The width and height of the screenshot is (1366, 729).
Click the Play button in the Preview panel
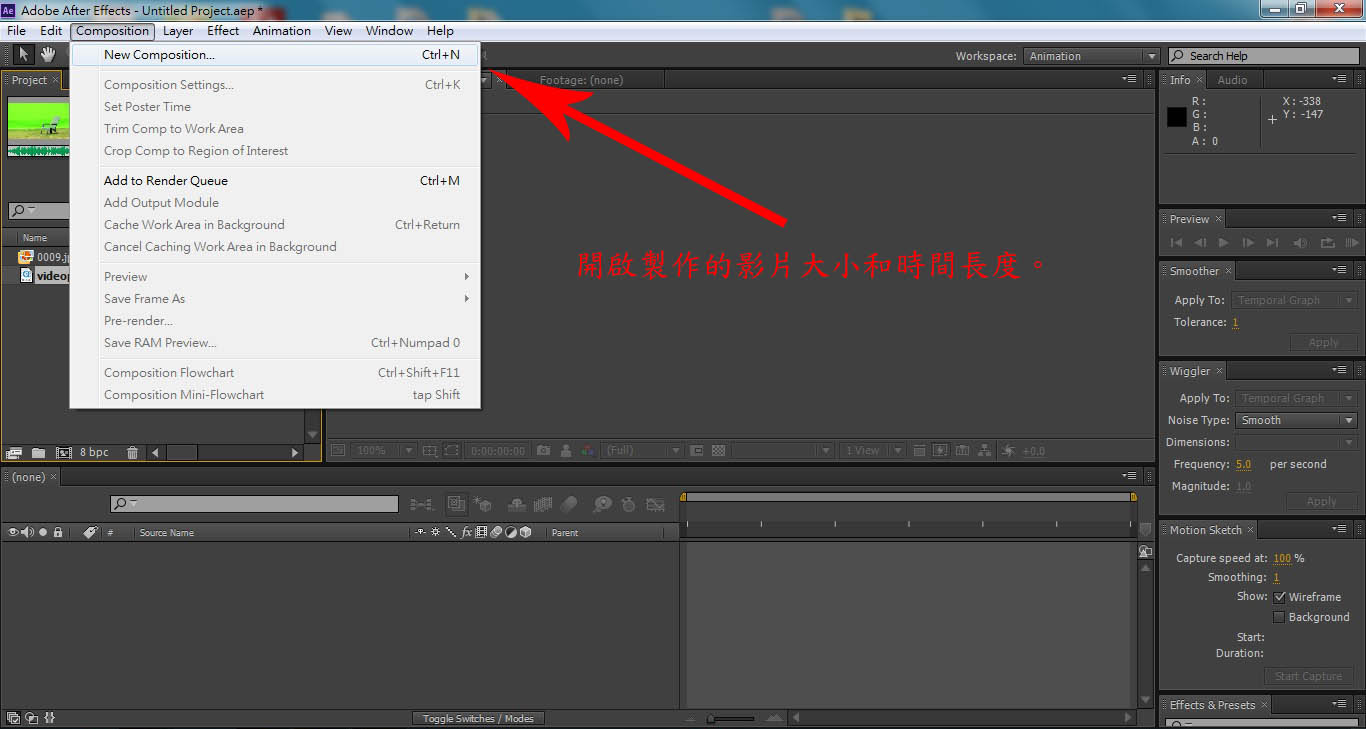click(x=1223, y=243)
